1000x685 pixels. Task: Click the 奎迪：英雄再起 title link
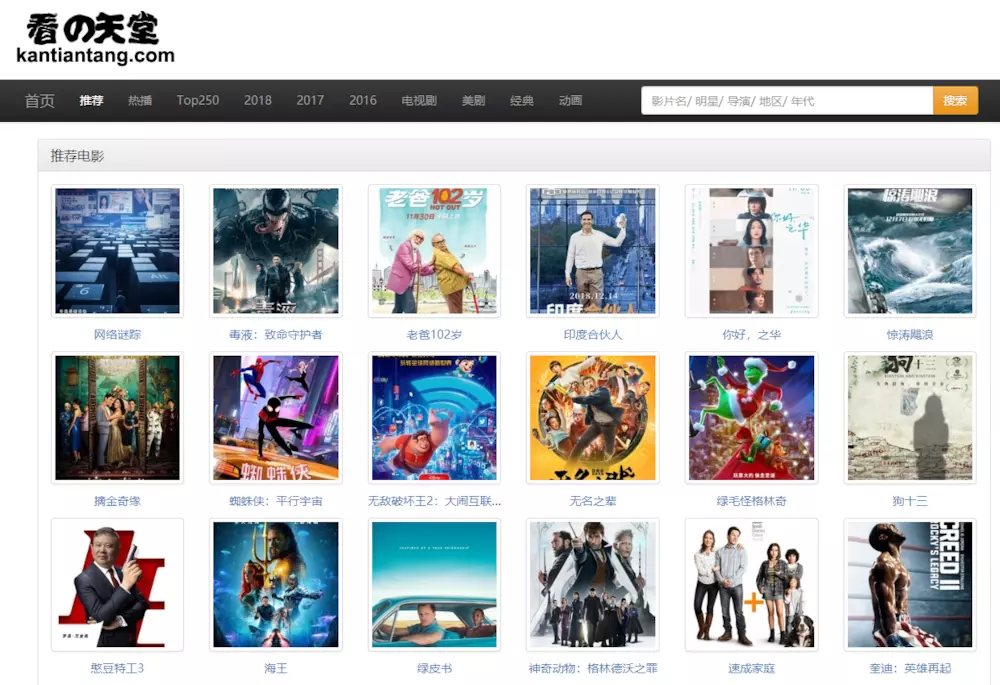coord(910,668)
